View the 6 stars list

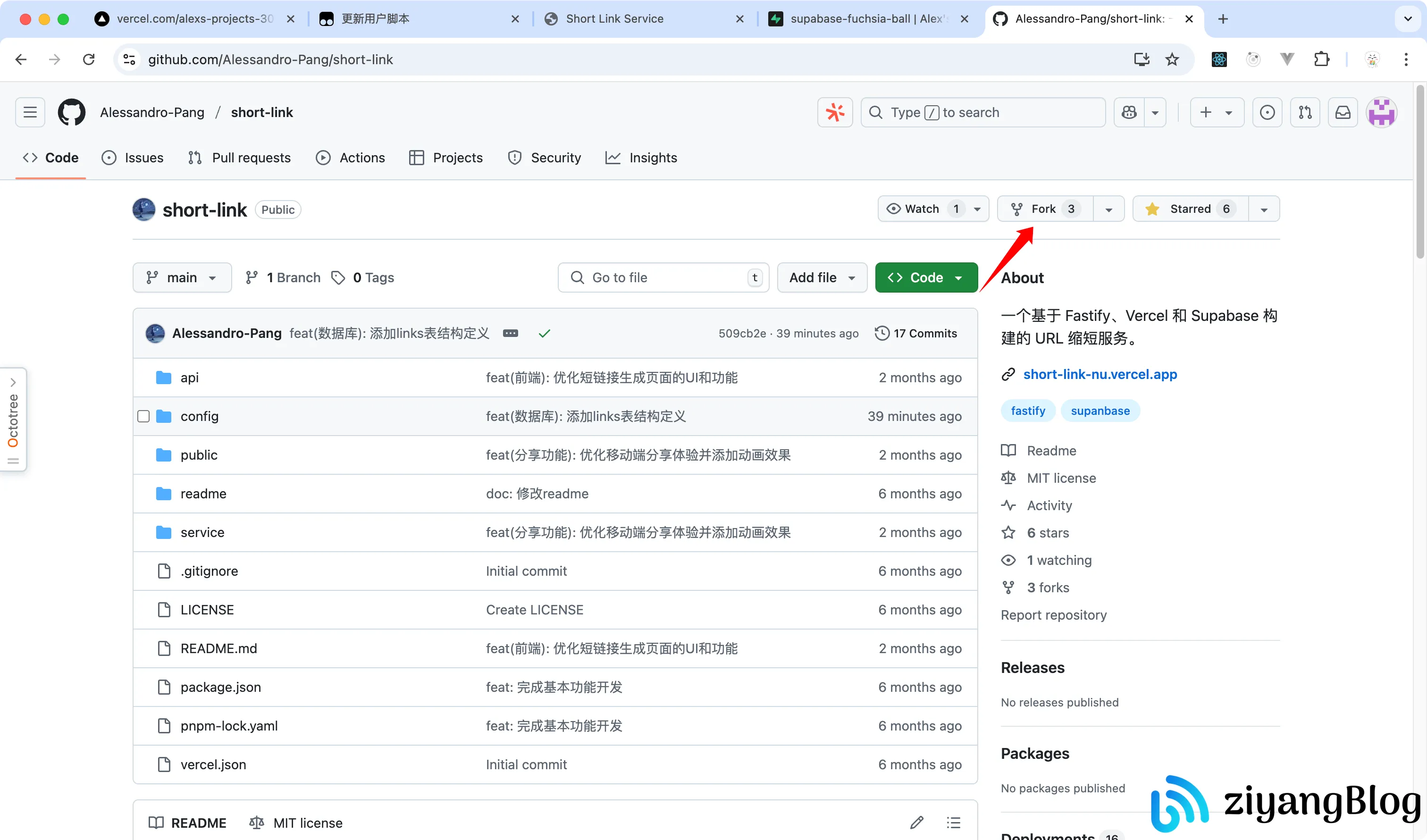click(x=1047, y=532)
